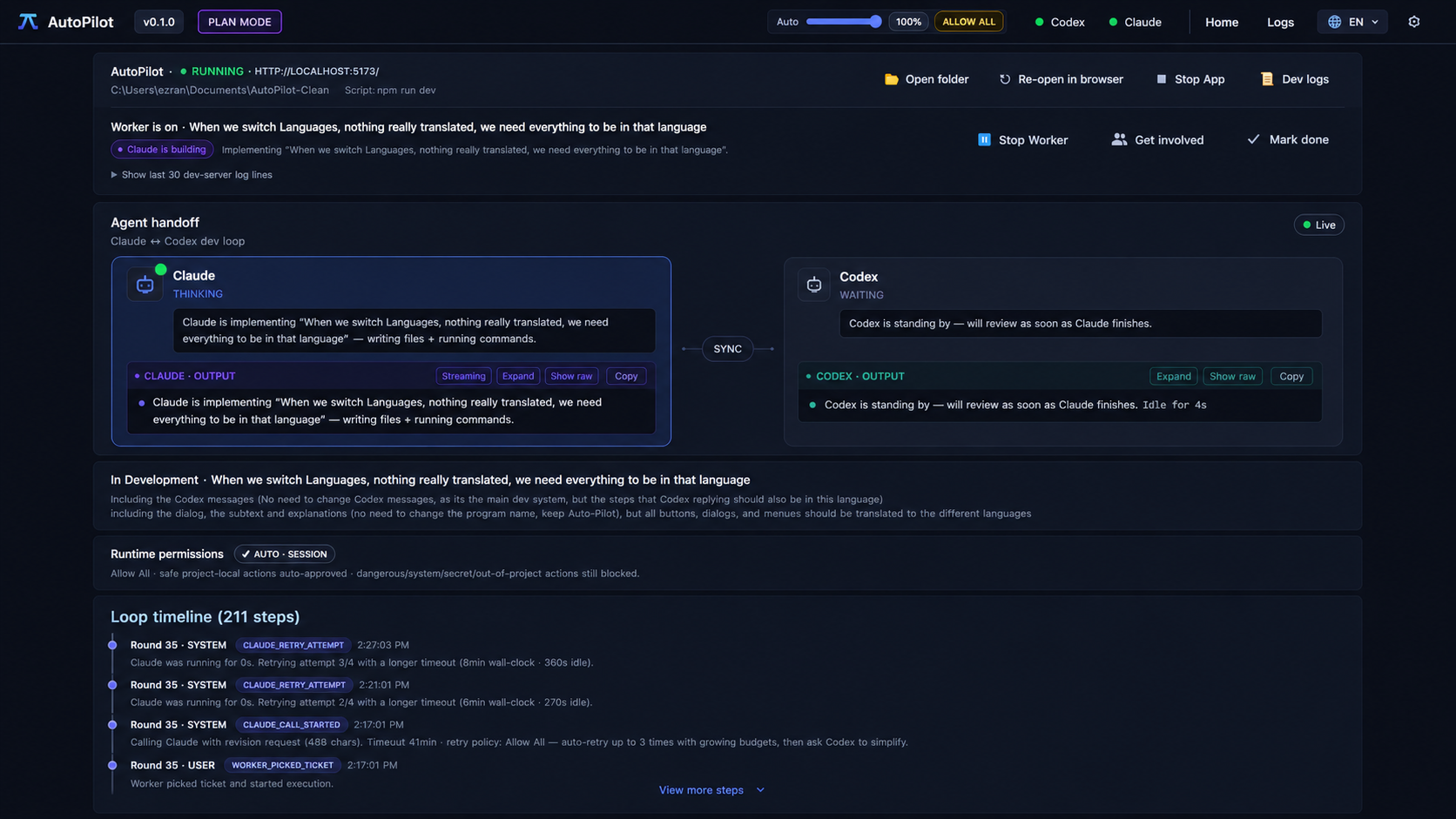Toggle Streaming on Claude output
This screenshot has width=1456, height=819.
[463, 376]
